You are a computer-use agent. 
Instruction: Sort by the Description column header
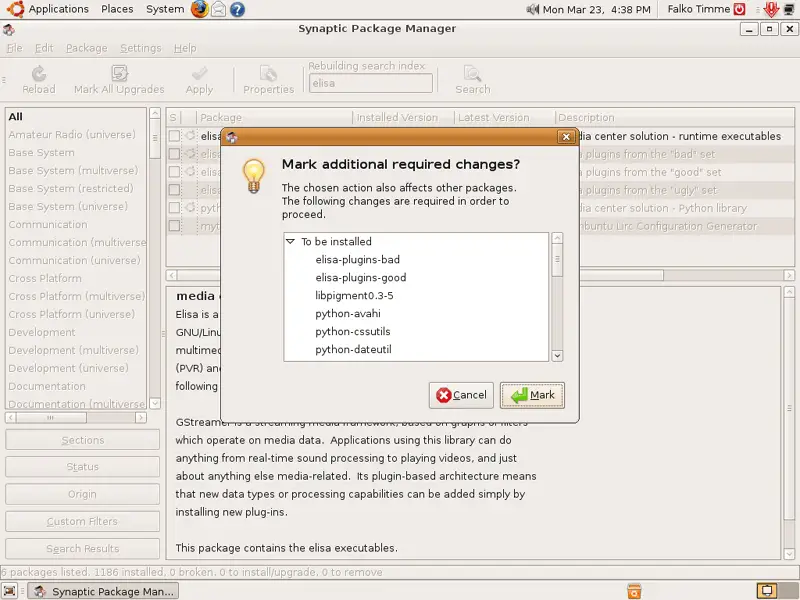point(674,118)
